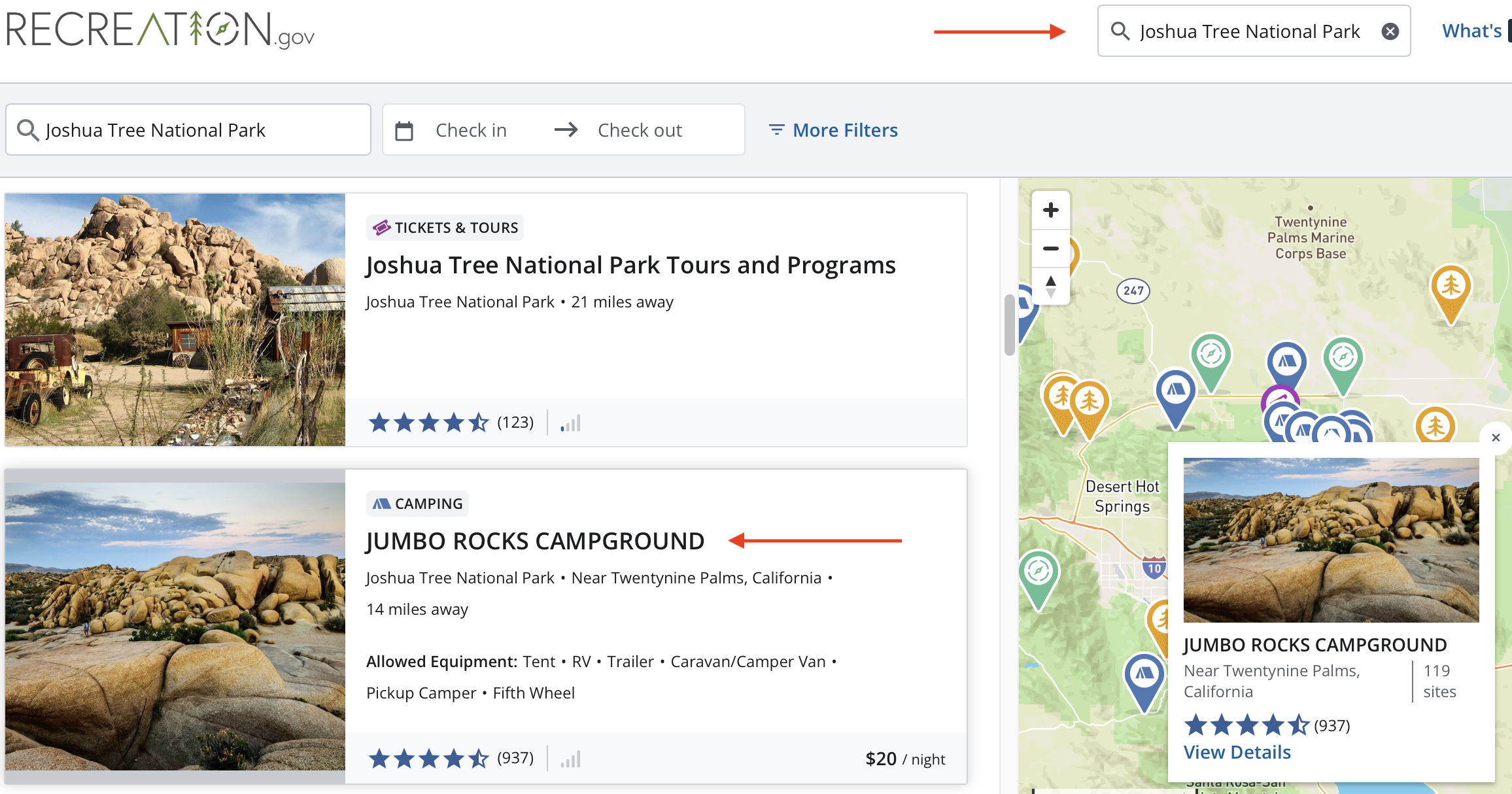Clear the top search box text
The width and height of the screenshot is (1512, 794).
(1390, 31)
